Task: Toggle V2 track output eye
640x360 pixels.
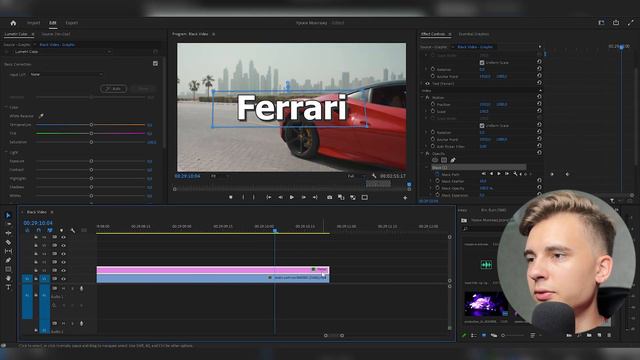Action: pyautogui.click(x=63, y=270)
